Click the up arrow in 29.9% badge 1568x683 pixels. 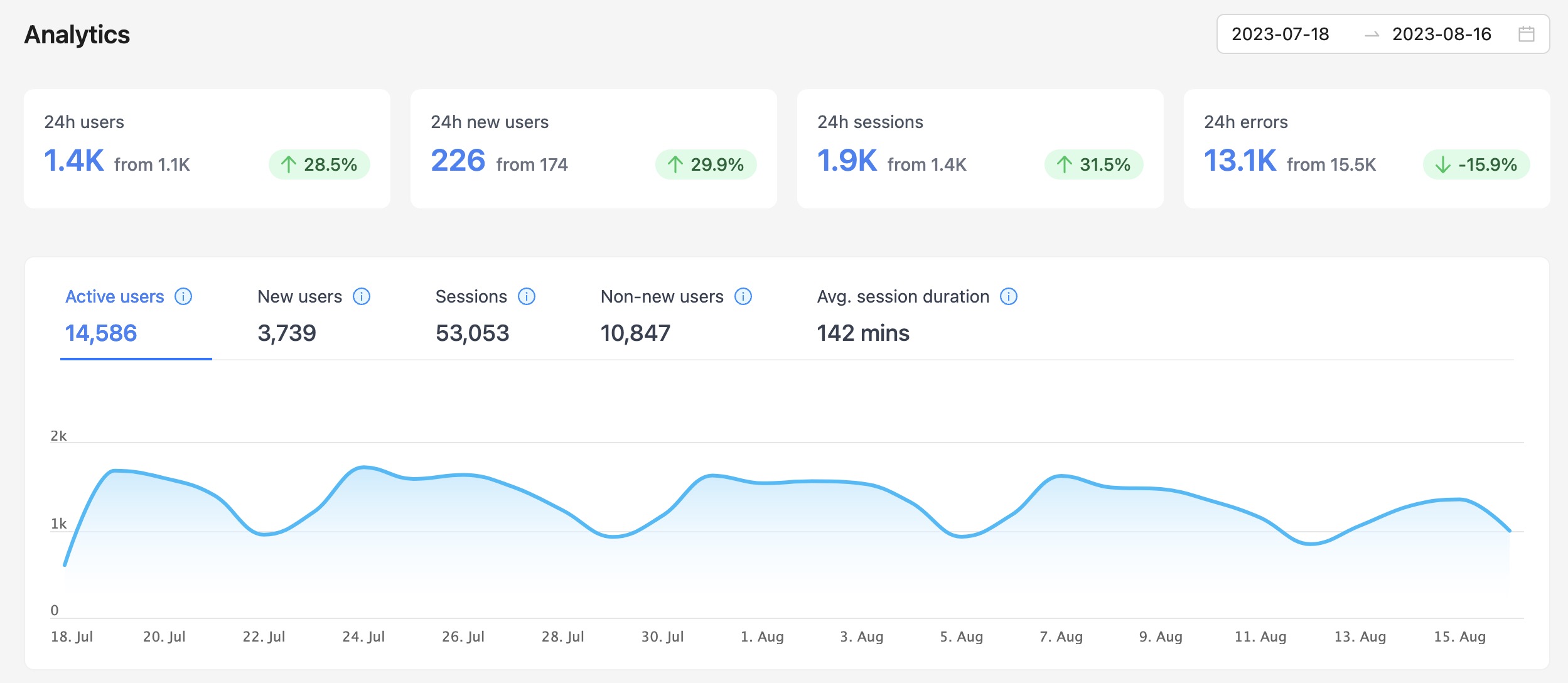[675, 164]
